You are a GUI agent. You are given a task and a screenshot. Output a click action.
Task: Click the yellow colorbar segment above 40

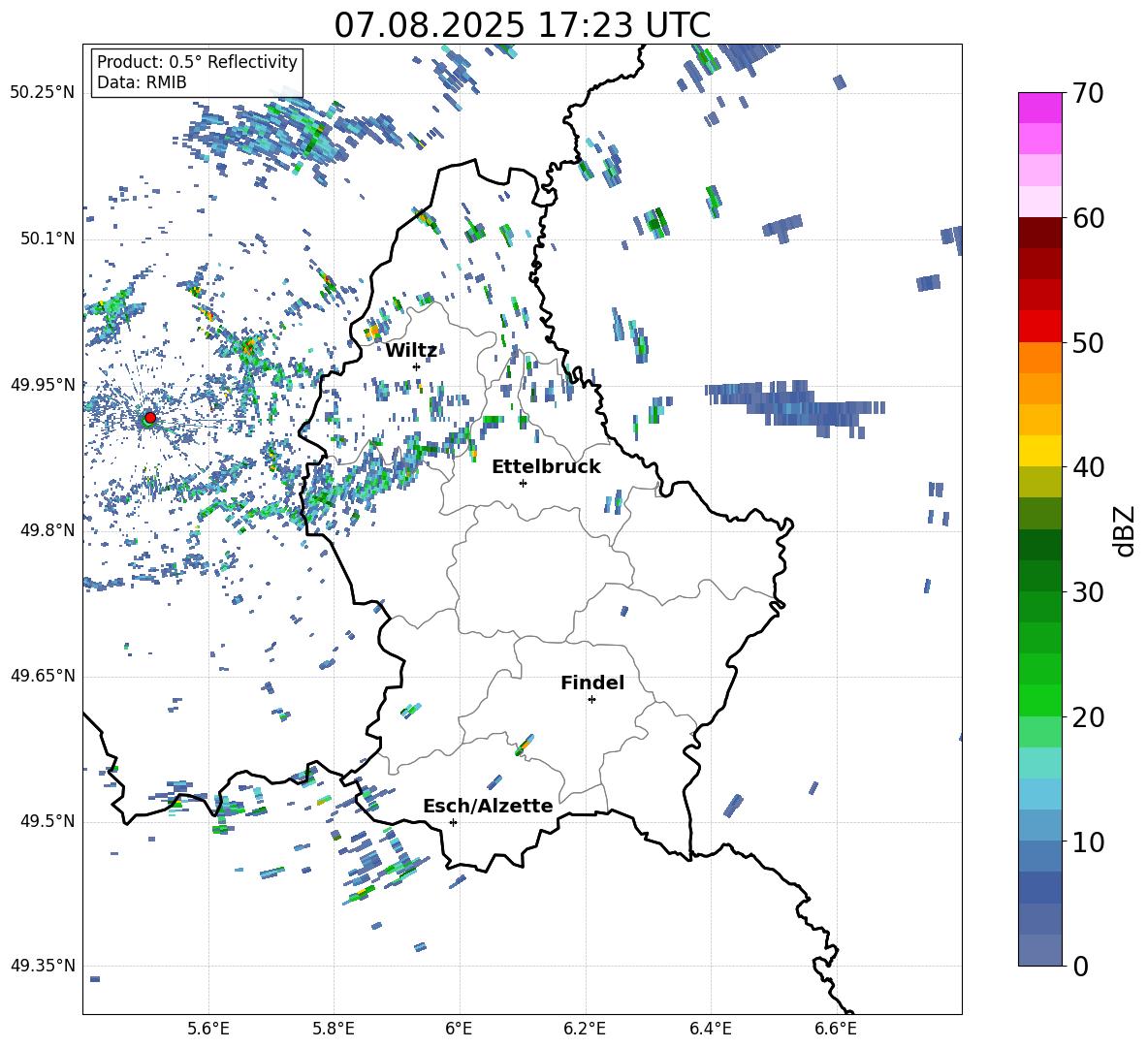coord(1040,451)
